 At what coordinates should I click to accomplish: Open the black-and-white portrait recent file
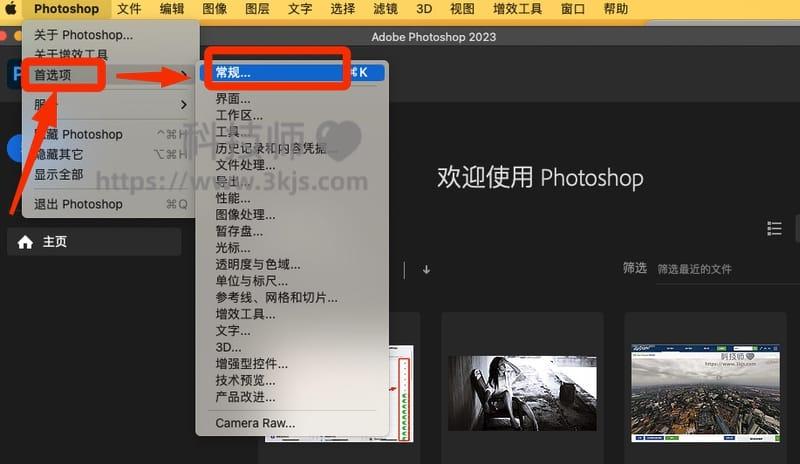tap(522, 393)
